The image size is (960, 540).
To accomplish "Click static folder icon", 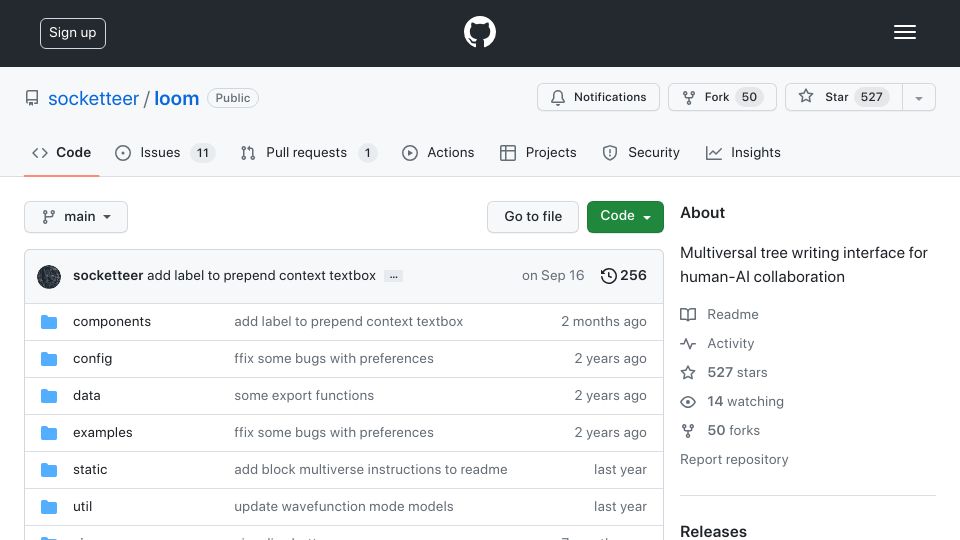I will tap(49, 470).
